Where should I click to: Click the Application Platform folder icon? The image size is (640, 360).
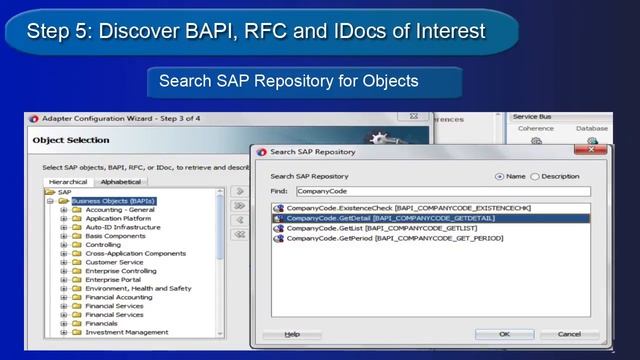[x=77, y=219]
